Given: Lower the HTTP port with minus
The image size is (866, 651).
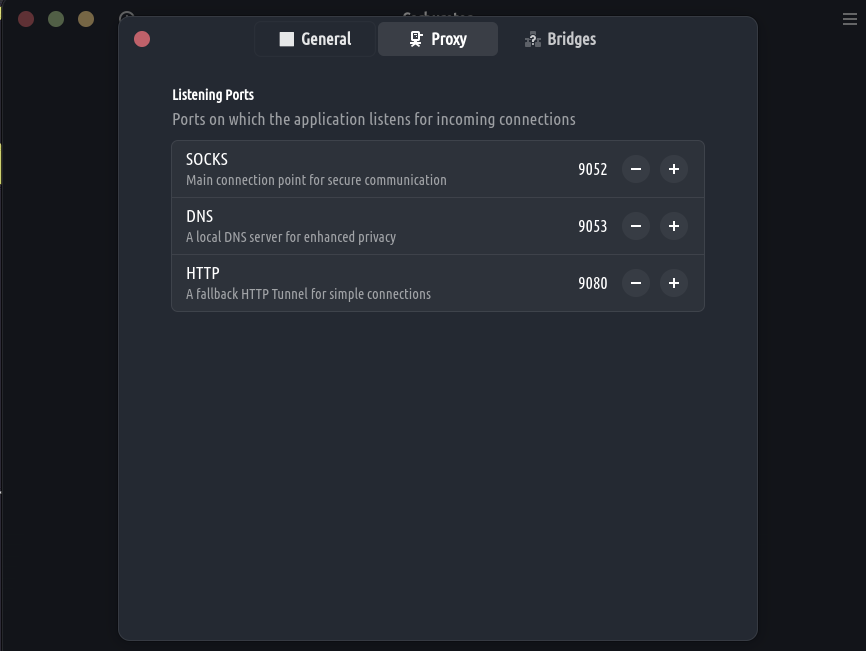Looking at the screenshot, I should (636, 283).
